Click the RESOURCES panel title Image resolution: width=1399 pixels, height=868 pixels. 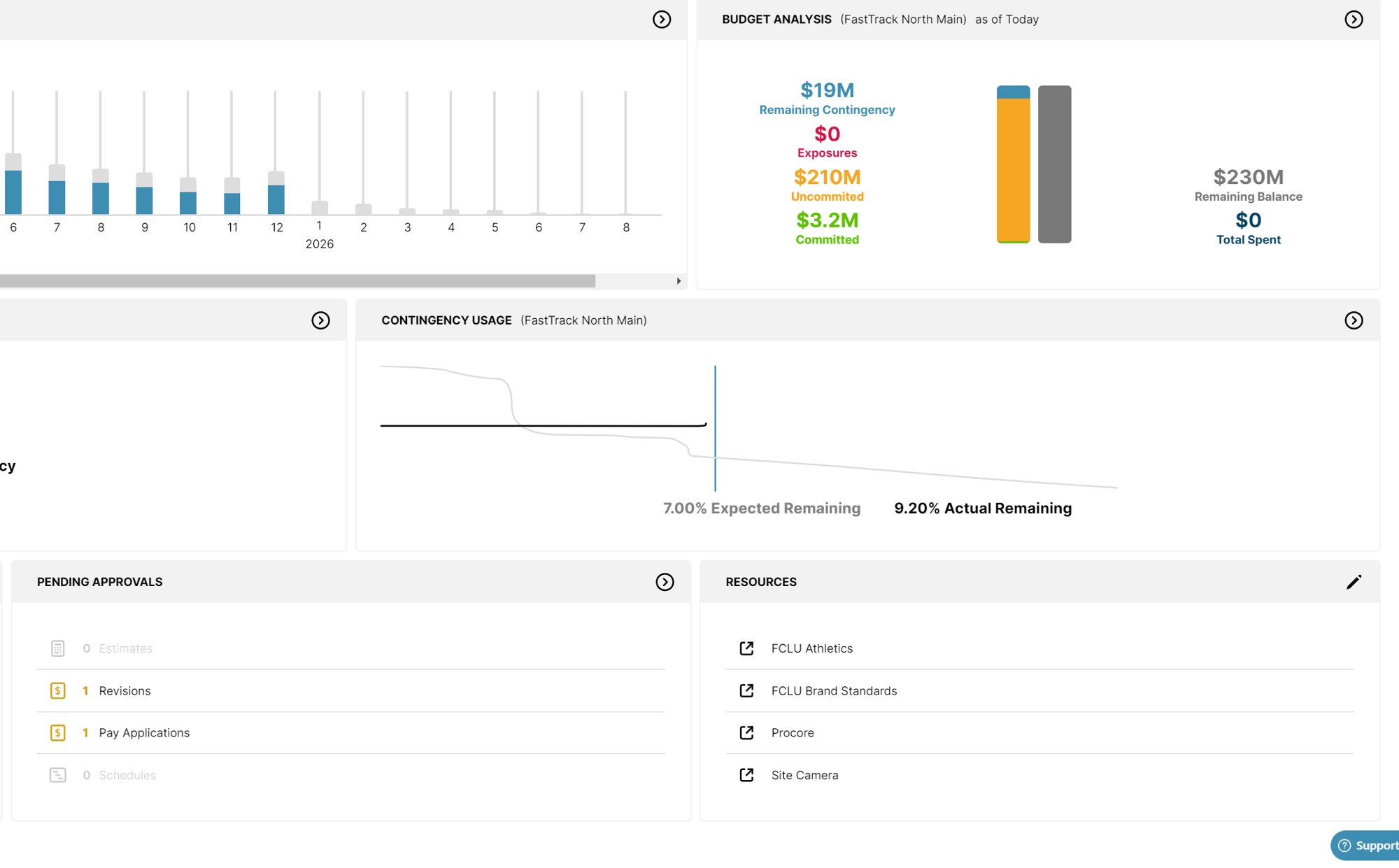coord(761,582)
